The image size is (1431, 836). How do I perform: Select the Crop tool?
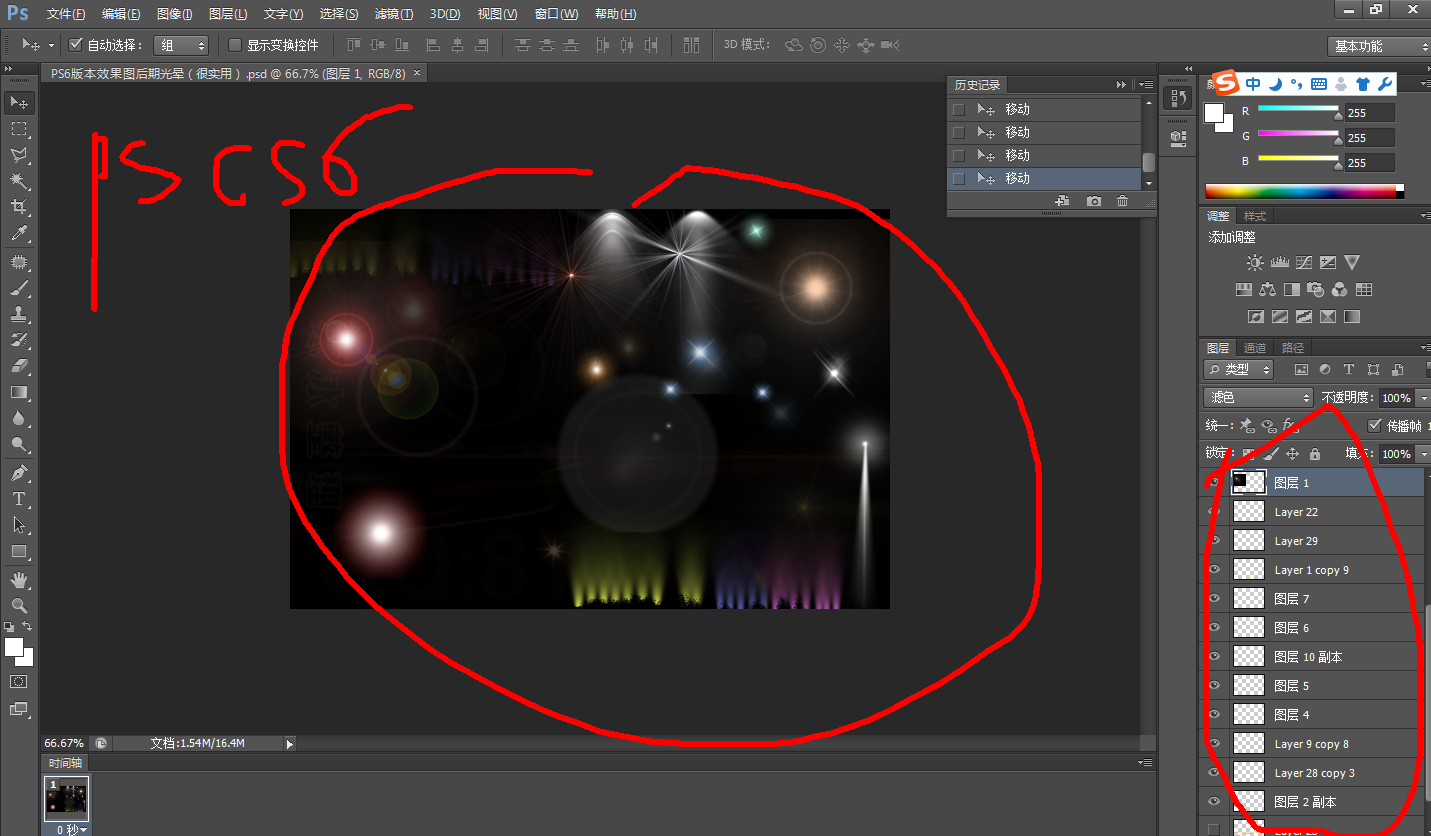point(19,207)
